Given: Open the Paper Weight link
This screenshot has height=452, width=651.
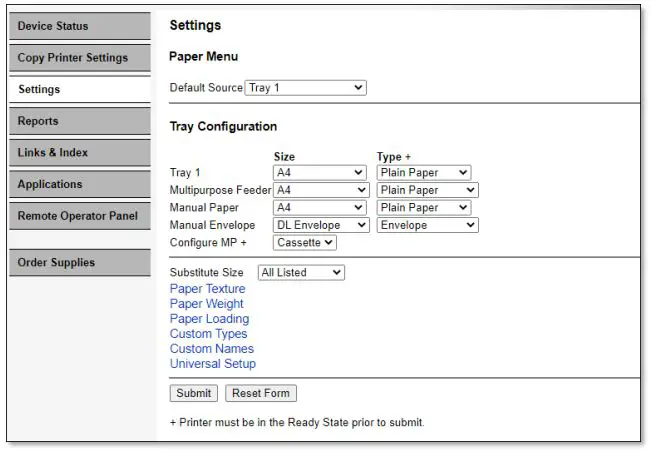Looking at the screenshot, I should point(207,304).
